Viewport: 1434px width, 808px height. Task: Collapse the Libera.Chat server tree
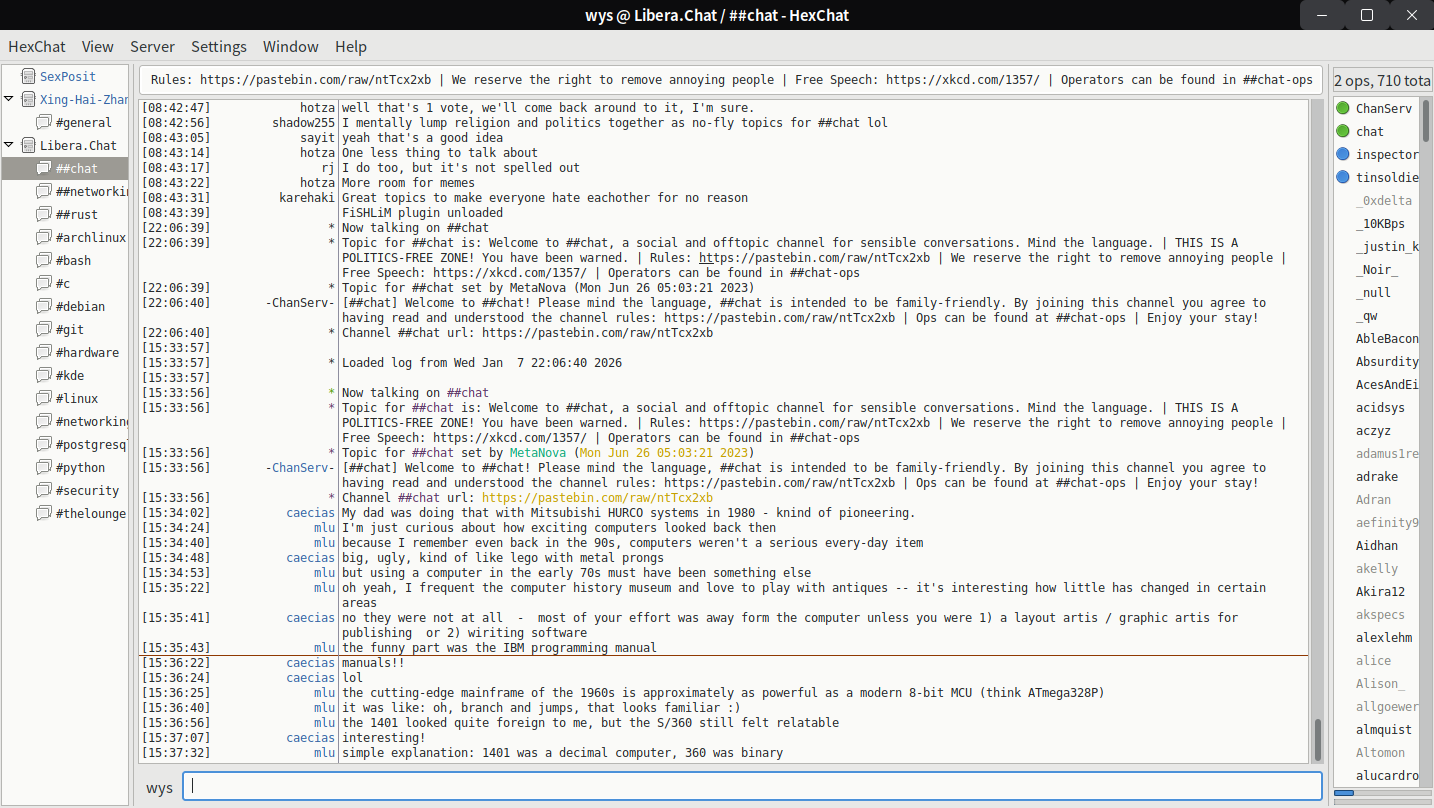(9, 145)
